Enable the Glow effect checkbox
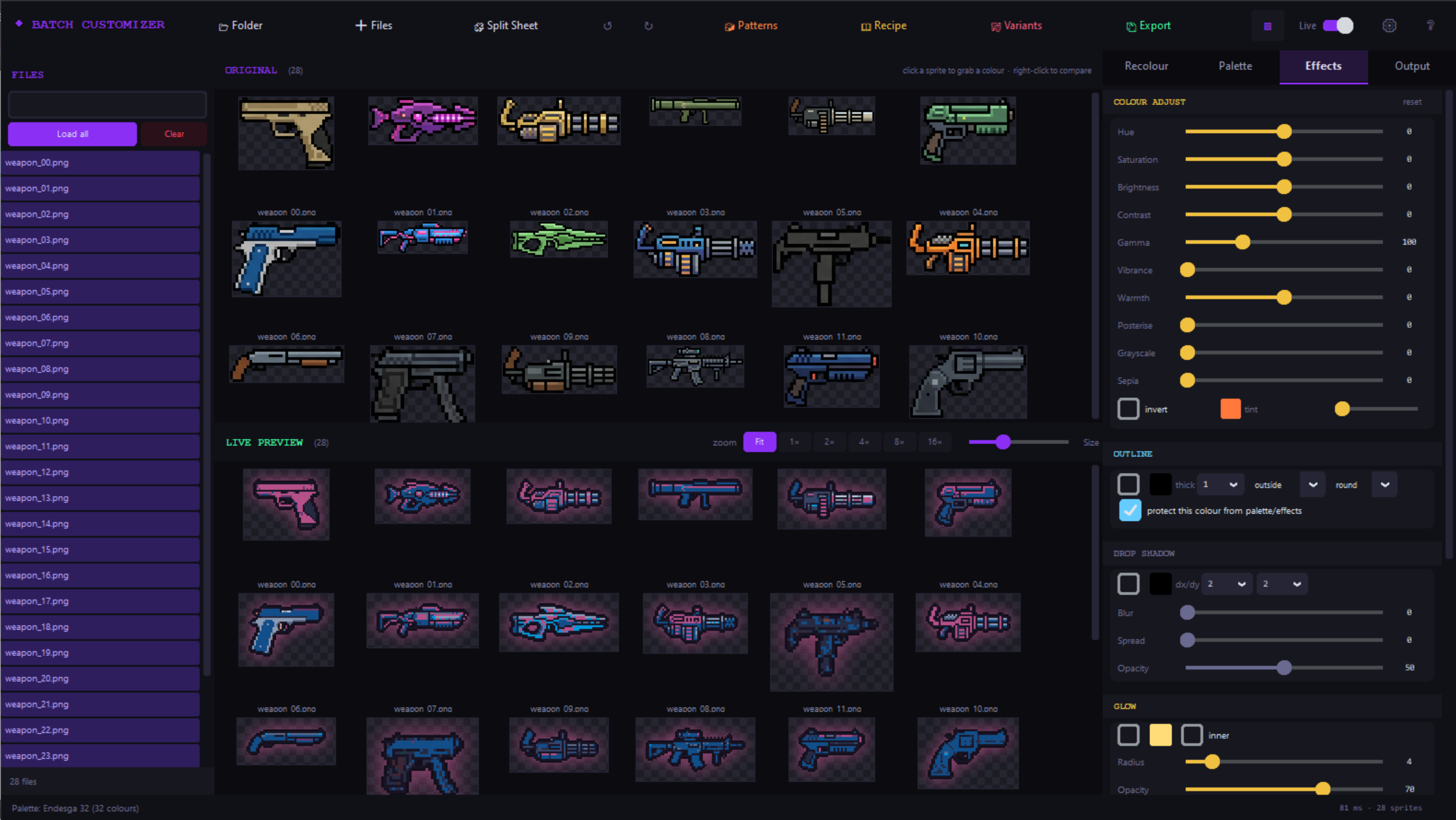Image resolution: width=1456 pixels, height=820 pixels. tap(1128, 735)
